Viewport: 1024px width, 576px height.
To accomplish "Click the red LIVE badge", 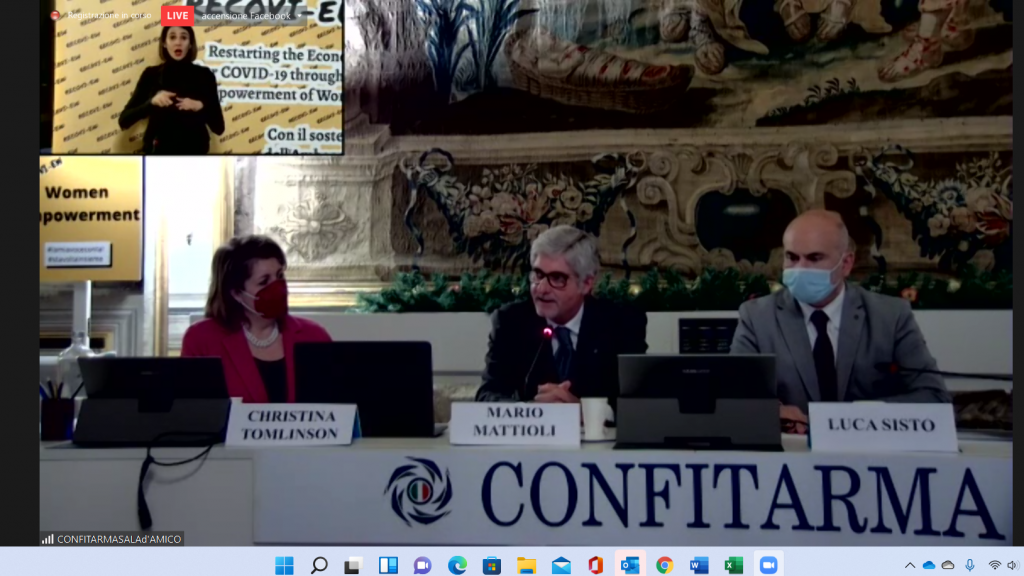I will pyautogui.click(x=177, y=16).
